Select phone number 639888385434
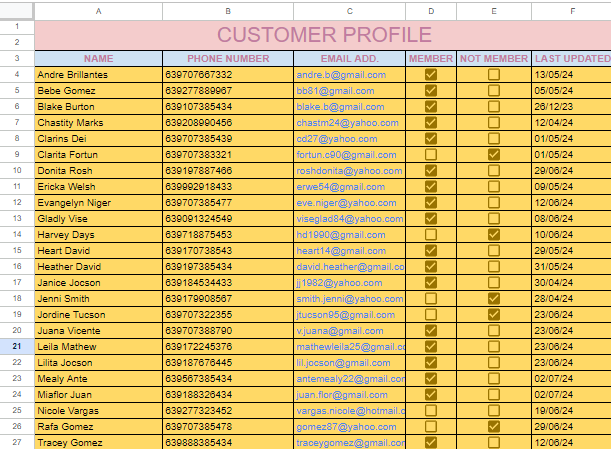611x449 pixels. 228,442
